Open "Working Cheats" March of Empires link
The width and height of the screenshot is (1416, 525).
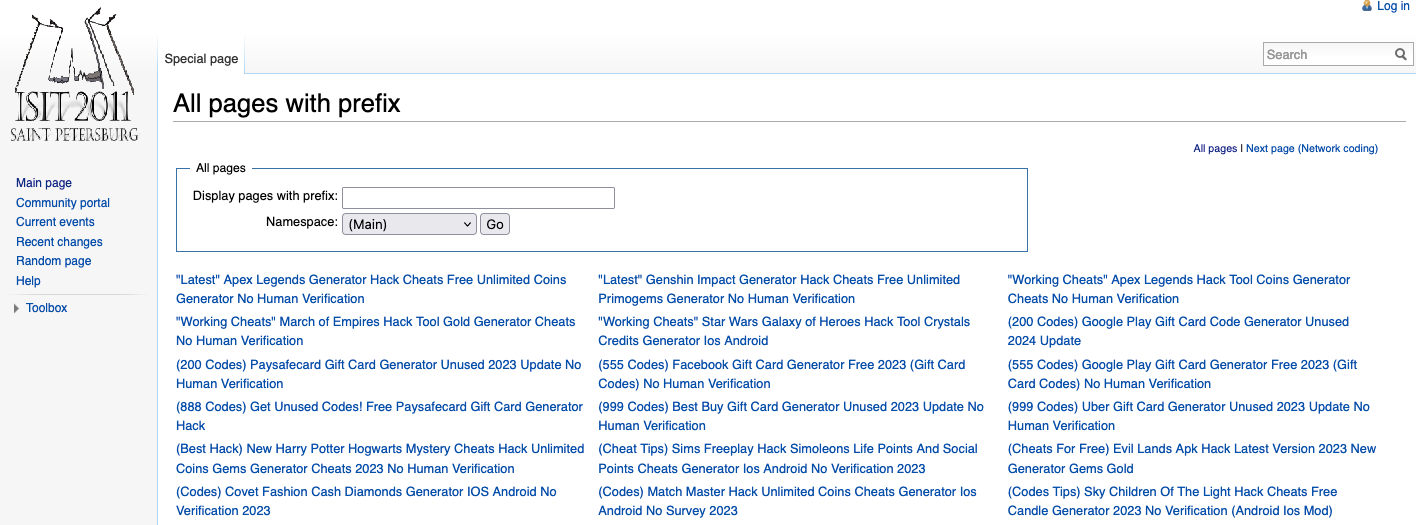pos(376,331)
